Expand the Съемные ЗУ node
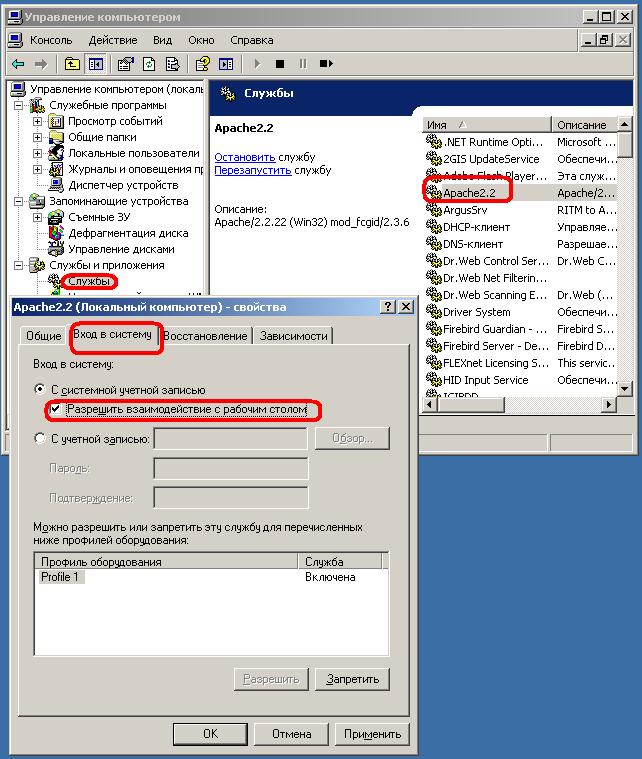Viewport: 642px width, 759px height. pos(37,217)
